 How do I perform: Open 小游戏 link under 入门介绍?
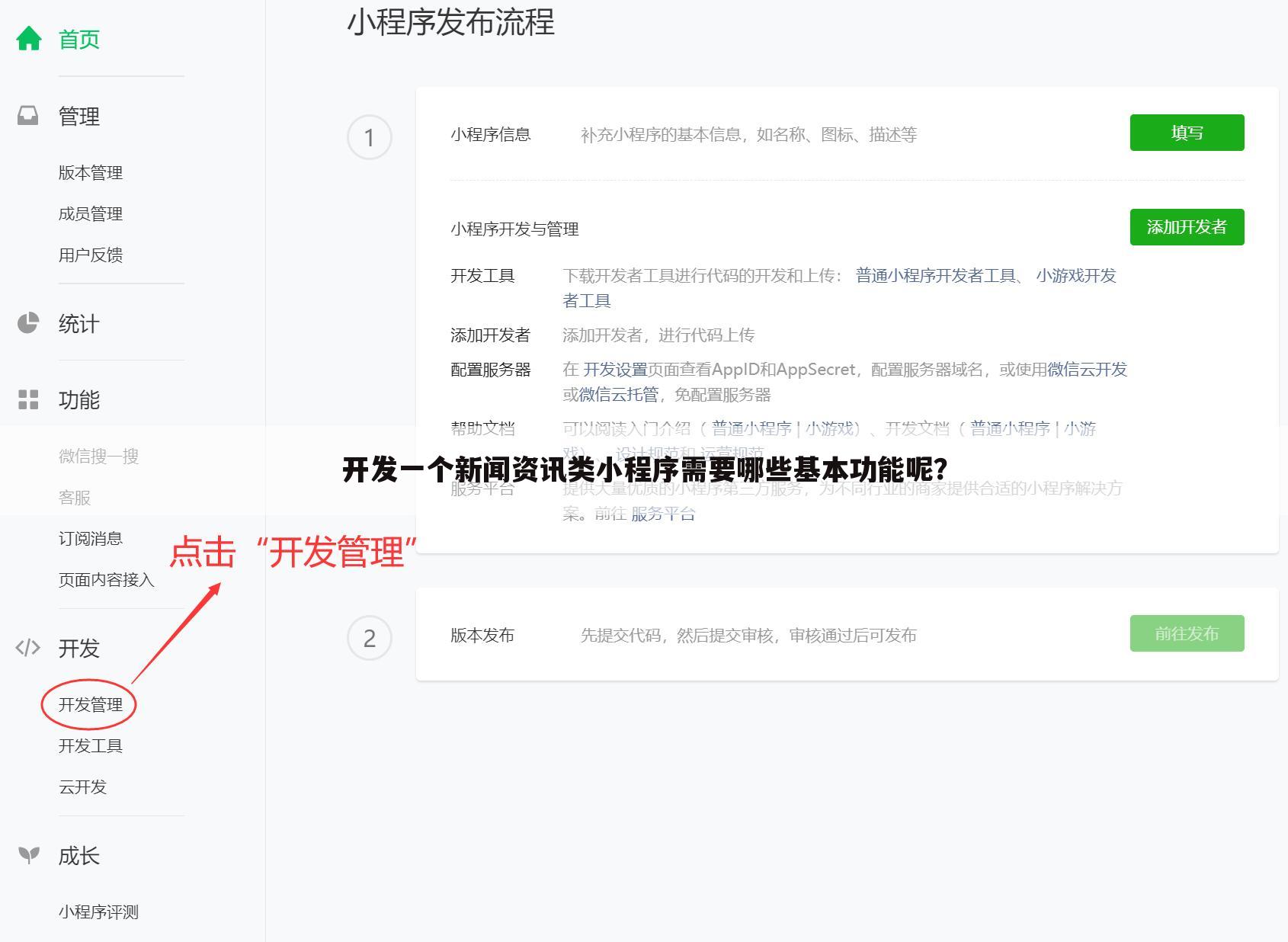click(x=828, y=429)
